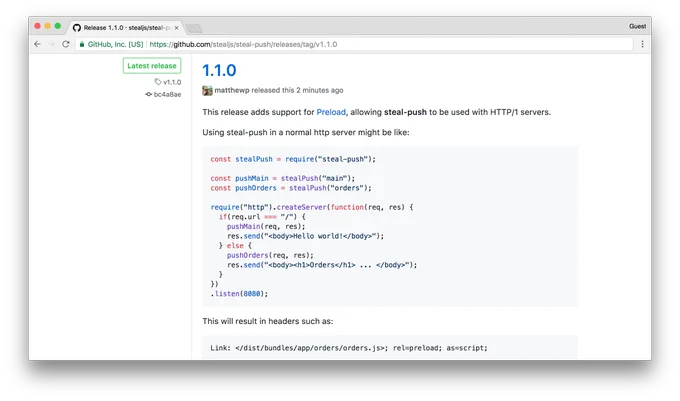The height and width of the screenshot is (401, 680).
Task: Click the '<h1>Orders</h1>' res.send code line
Action: (x=322, y=265)
